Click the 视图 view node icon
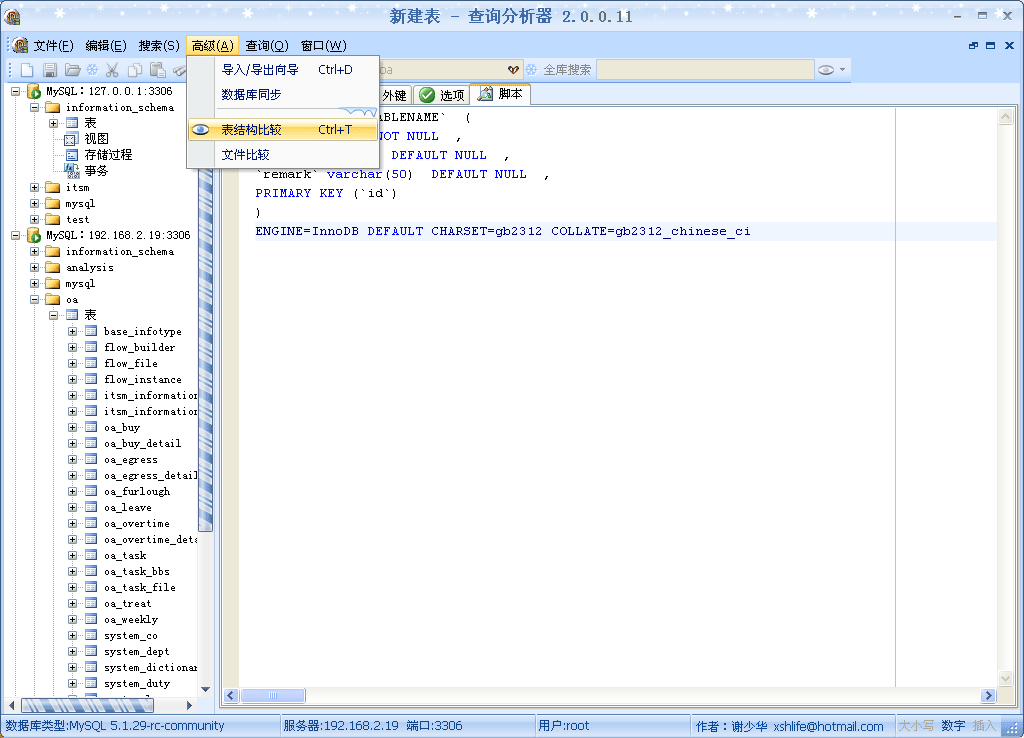This screenshot has width=1024, height=738. click(71, 139)
